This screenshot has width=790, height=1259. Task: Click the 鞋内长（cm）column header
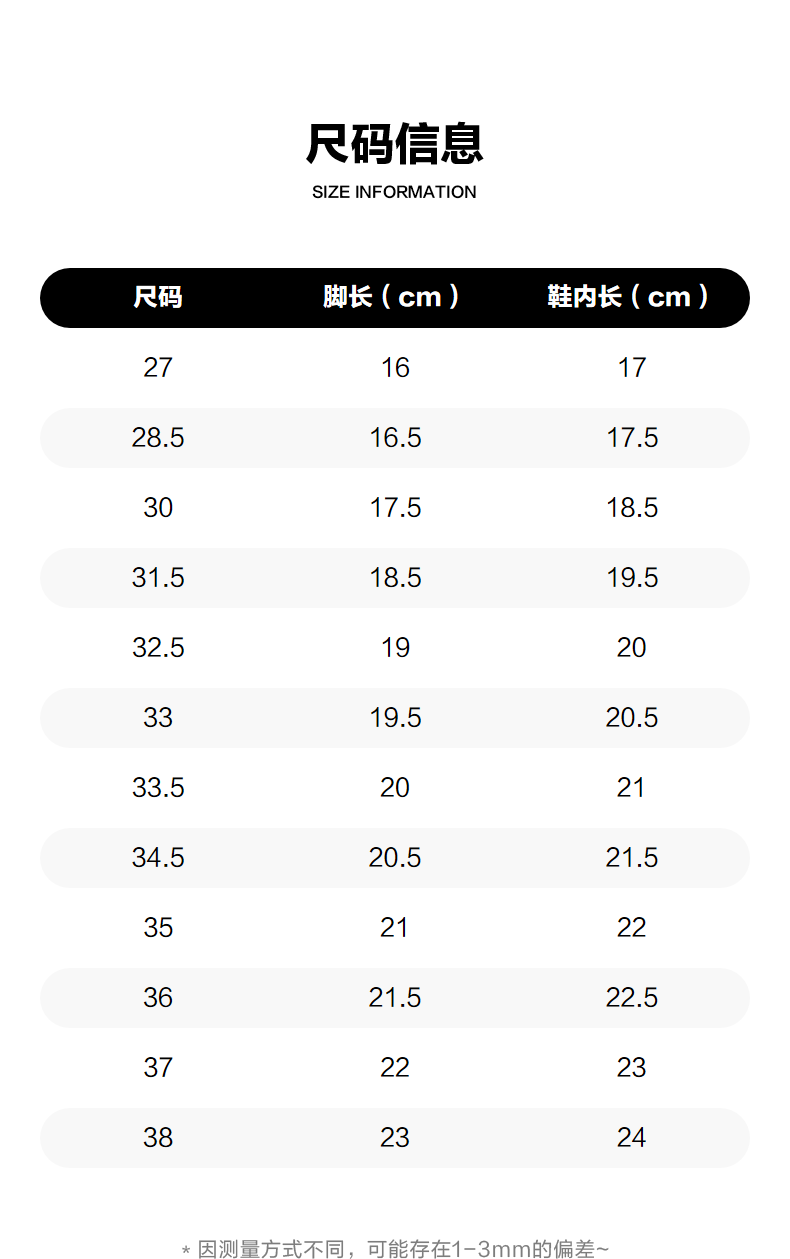click(631, 297)
